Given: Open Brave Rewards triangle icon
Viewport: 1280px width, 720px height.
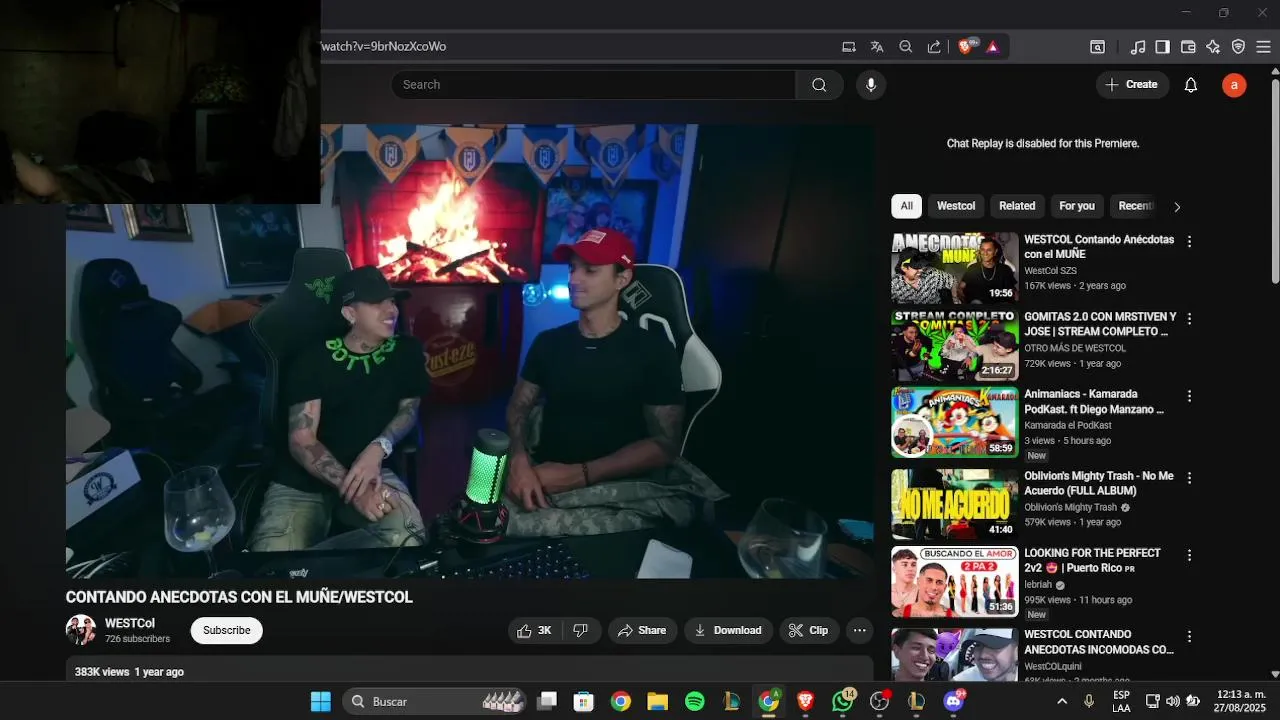Looking at the screenshot, I should point(993,46).
